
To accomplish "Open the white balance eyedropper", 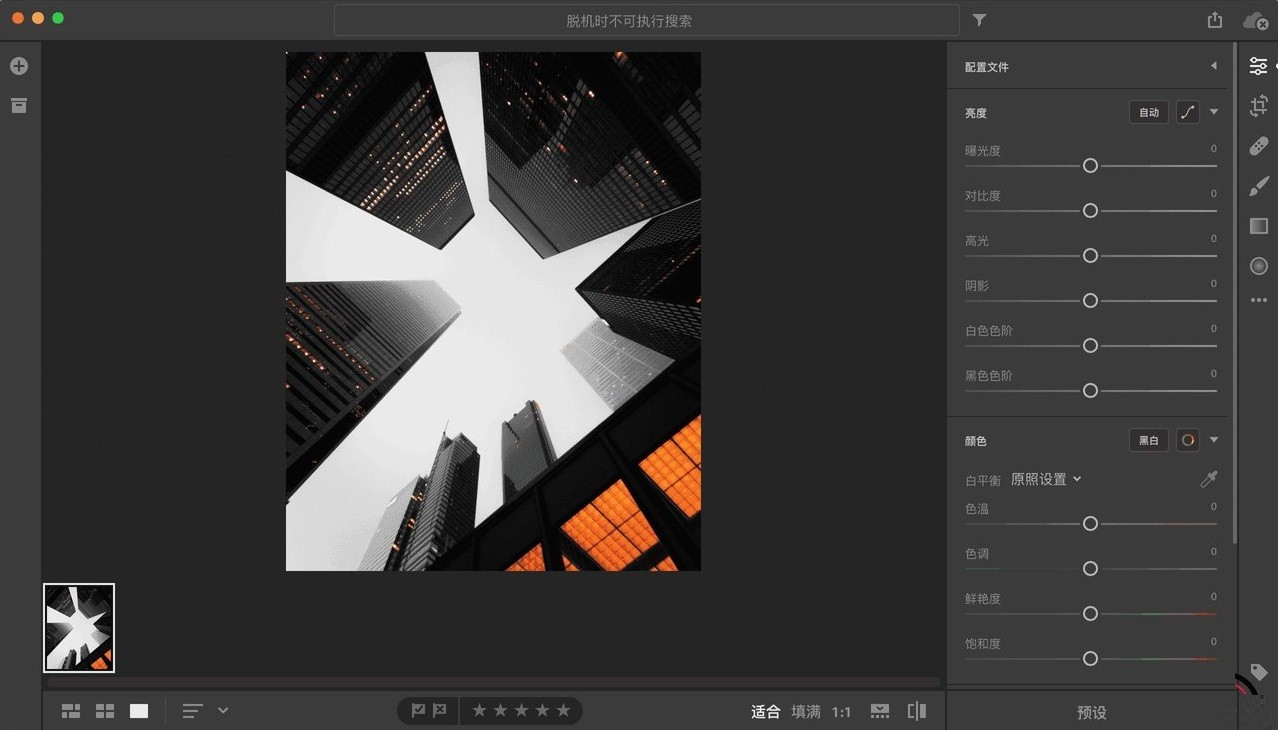I will 1207,479.
